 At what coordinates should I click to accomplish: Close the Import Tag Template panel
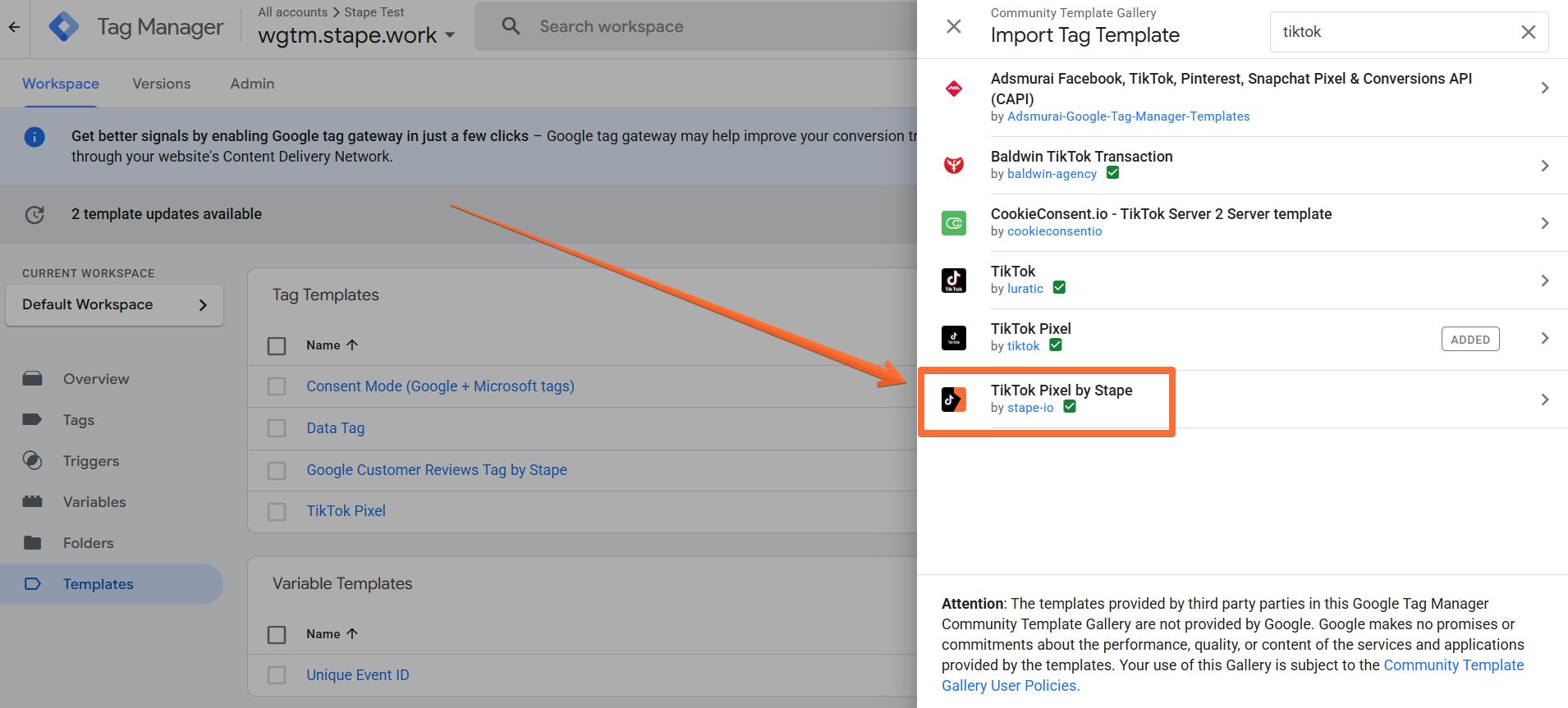[x=954, y=26]
